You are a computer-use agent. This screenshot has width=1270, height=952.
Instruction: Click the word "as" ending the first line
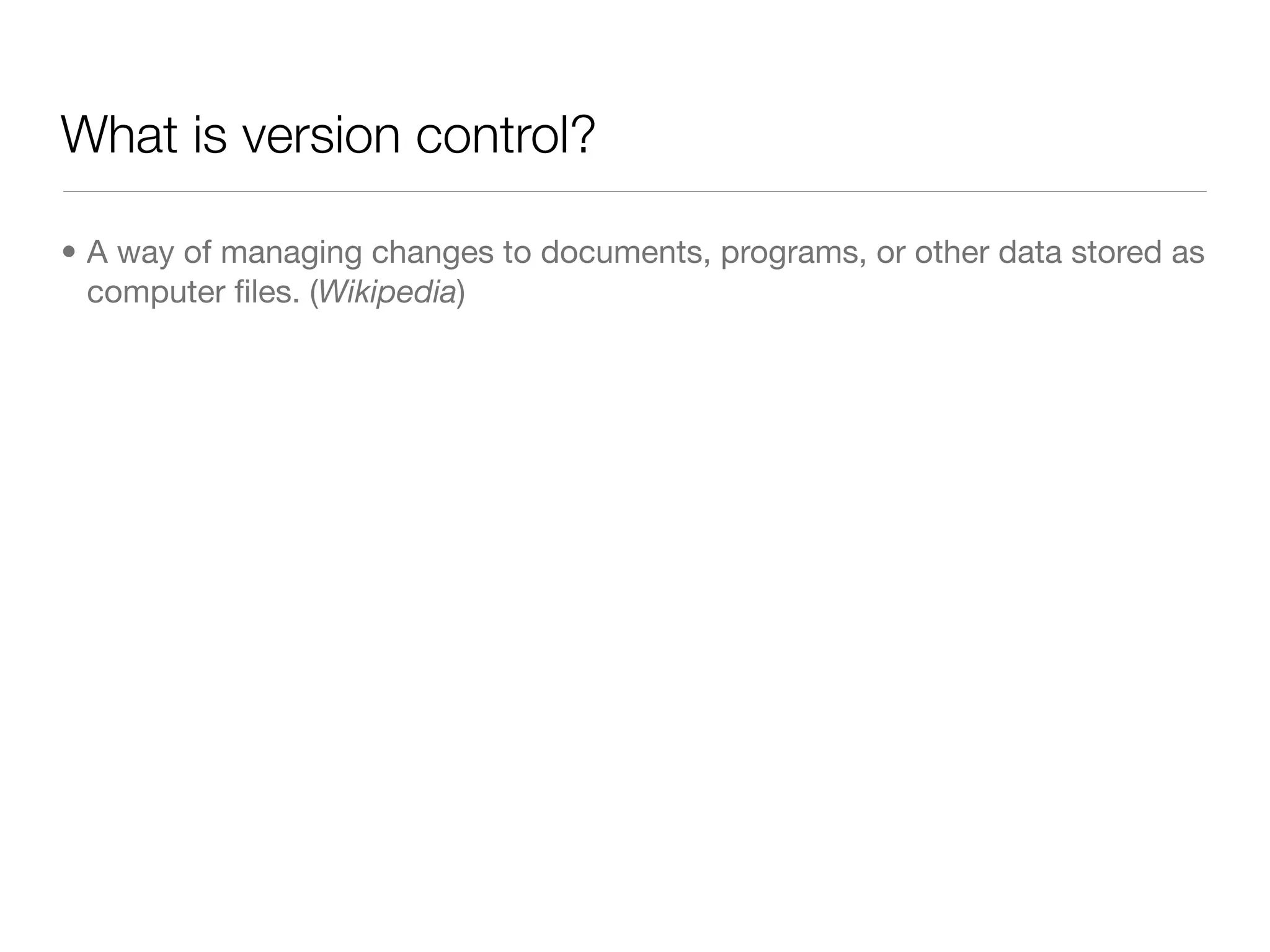pos(1188,253)
